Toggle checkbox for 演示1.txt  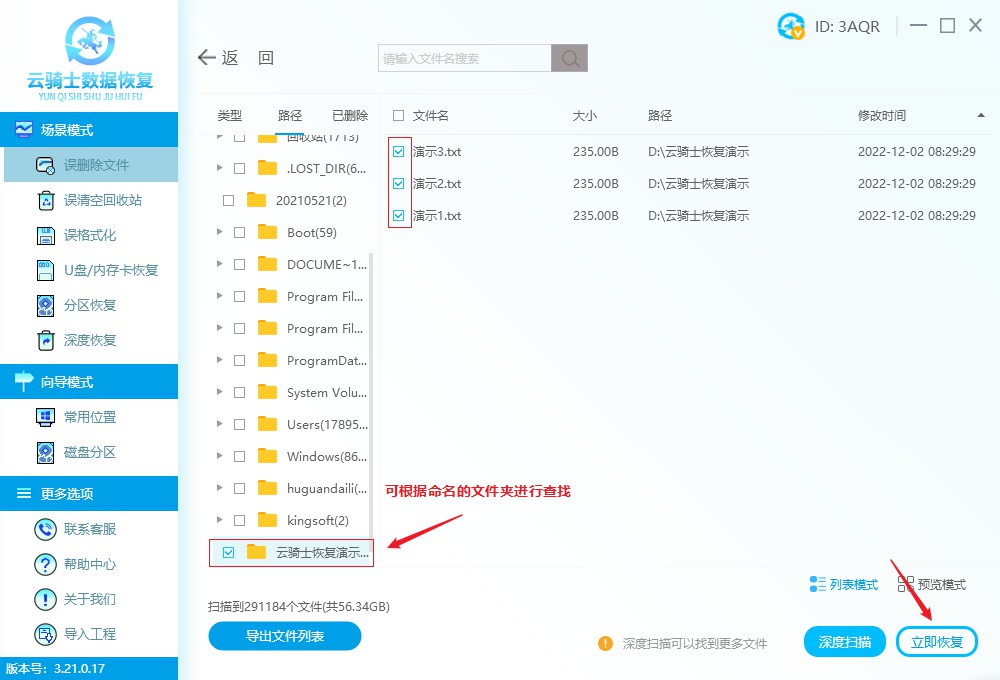(x=399, y=216)
